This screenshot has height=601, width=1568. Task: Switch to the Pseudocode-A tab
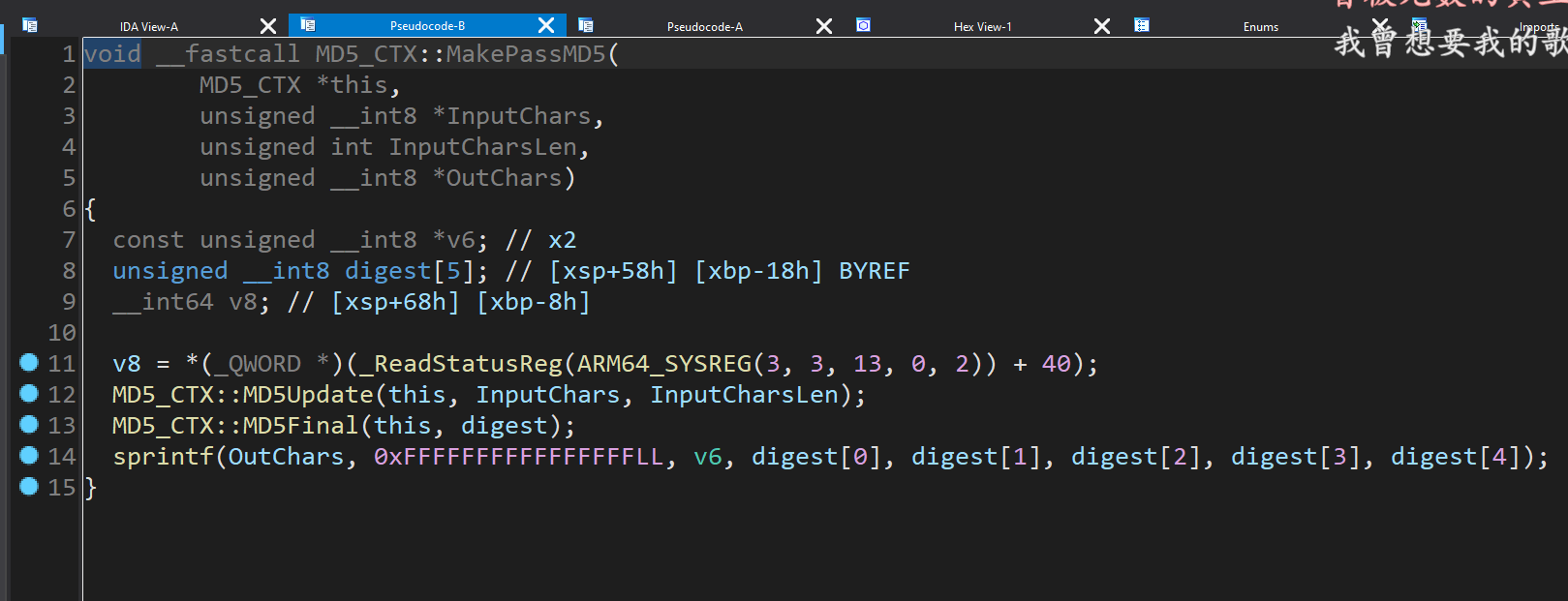tap(704, 26)
